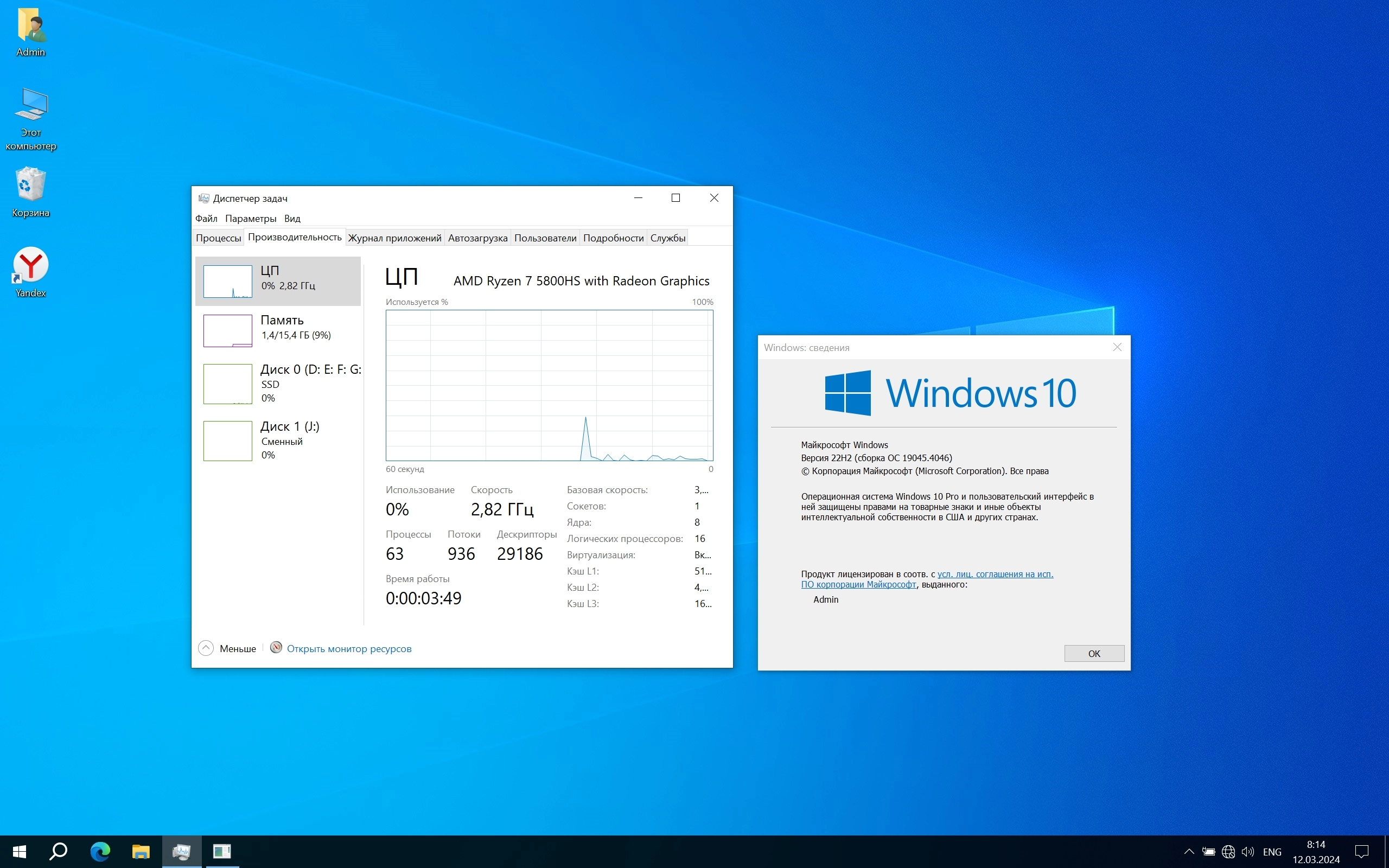Screen dimensions: 1389x868
Task: Open Microsoft Edge from the taskbar
Action: pos(100,851)
